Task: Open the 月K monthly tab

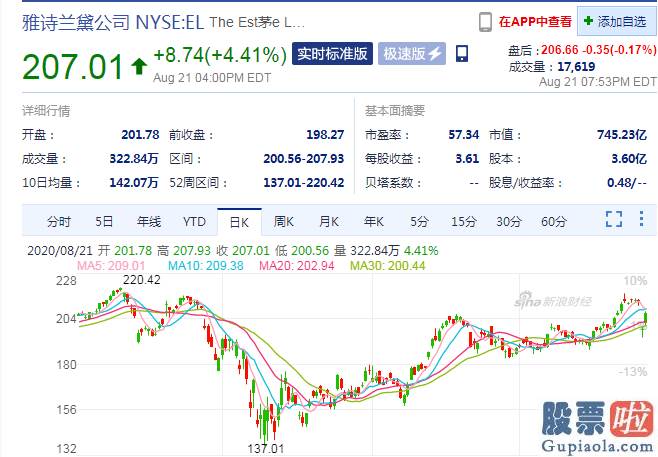Action: (x=329, y=221)
